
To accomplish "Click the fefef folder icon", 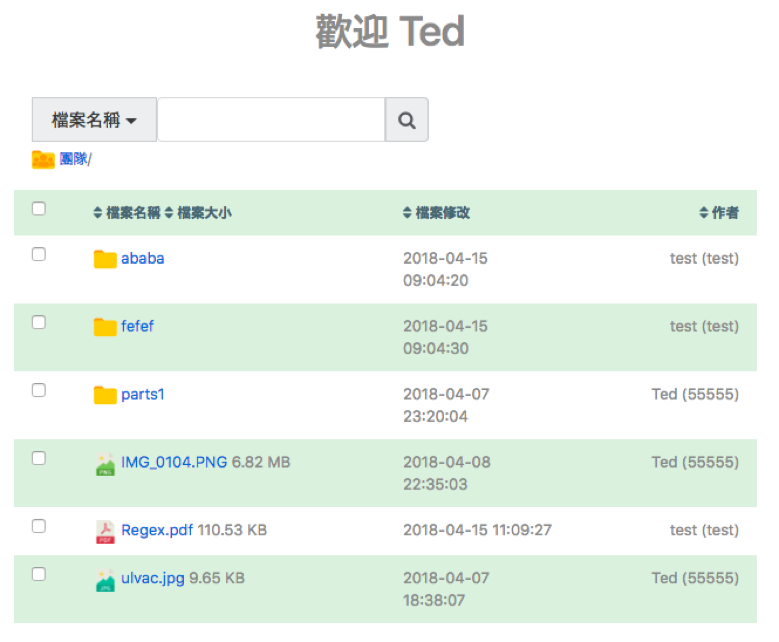I will (x=105, y=327).
